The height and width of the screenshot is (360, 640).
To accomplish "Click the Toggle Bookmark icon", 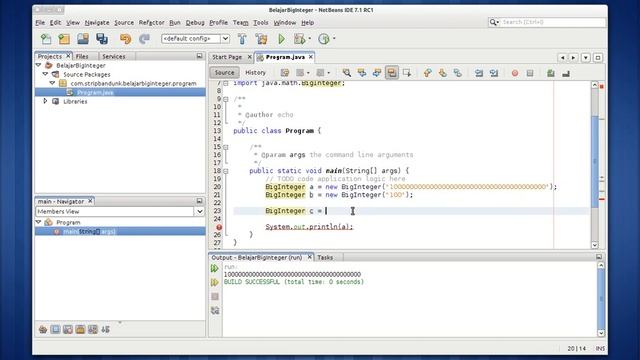I will [x=458, y=73].
